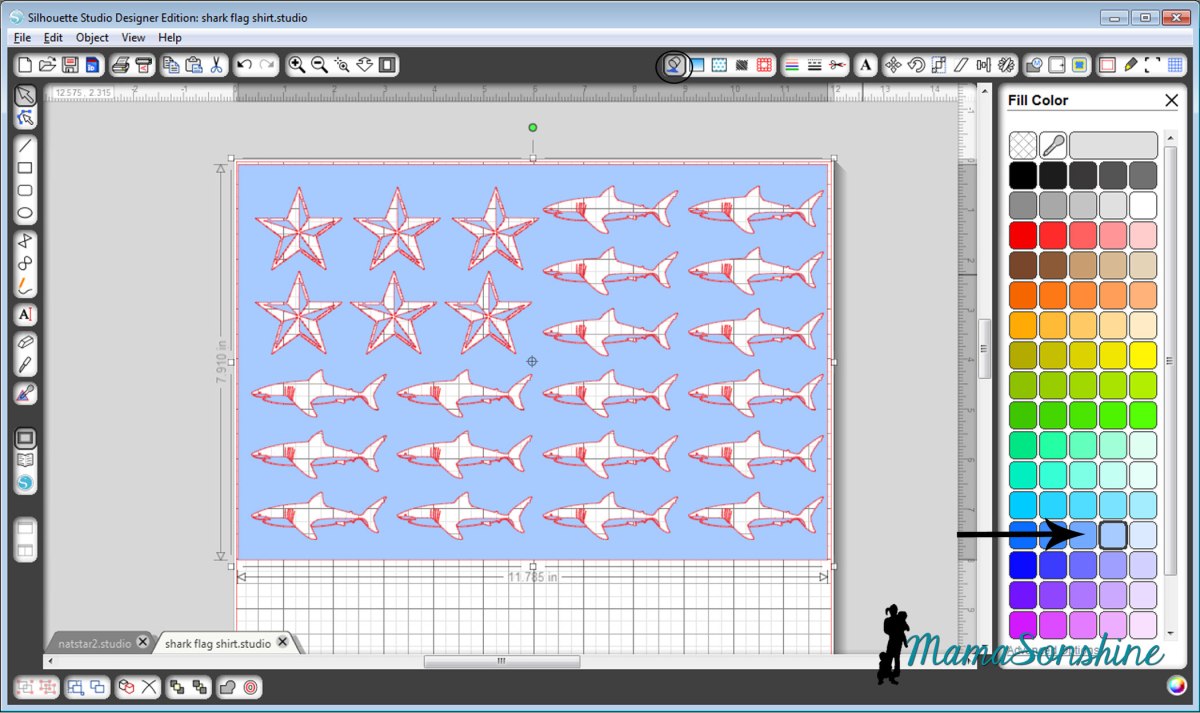Screen dimensions: 1200x713
Task: Close the Fill Color panel
Action: click(x=1171, y=100)
